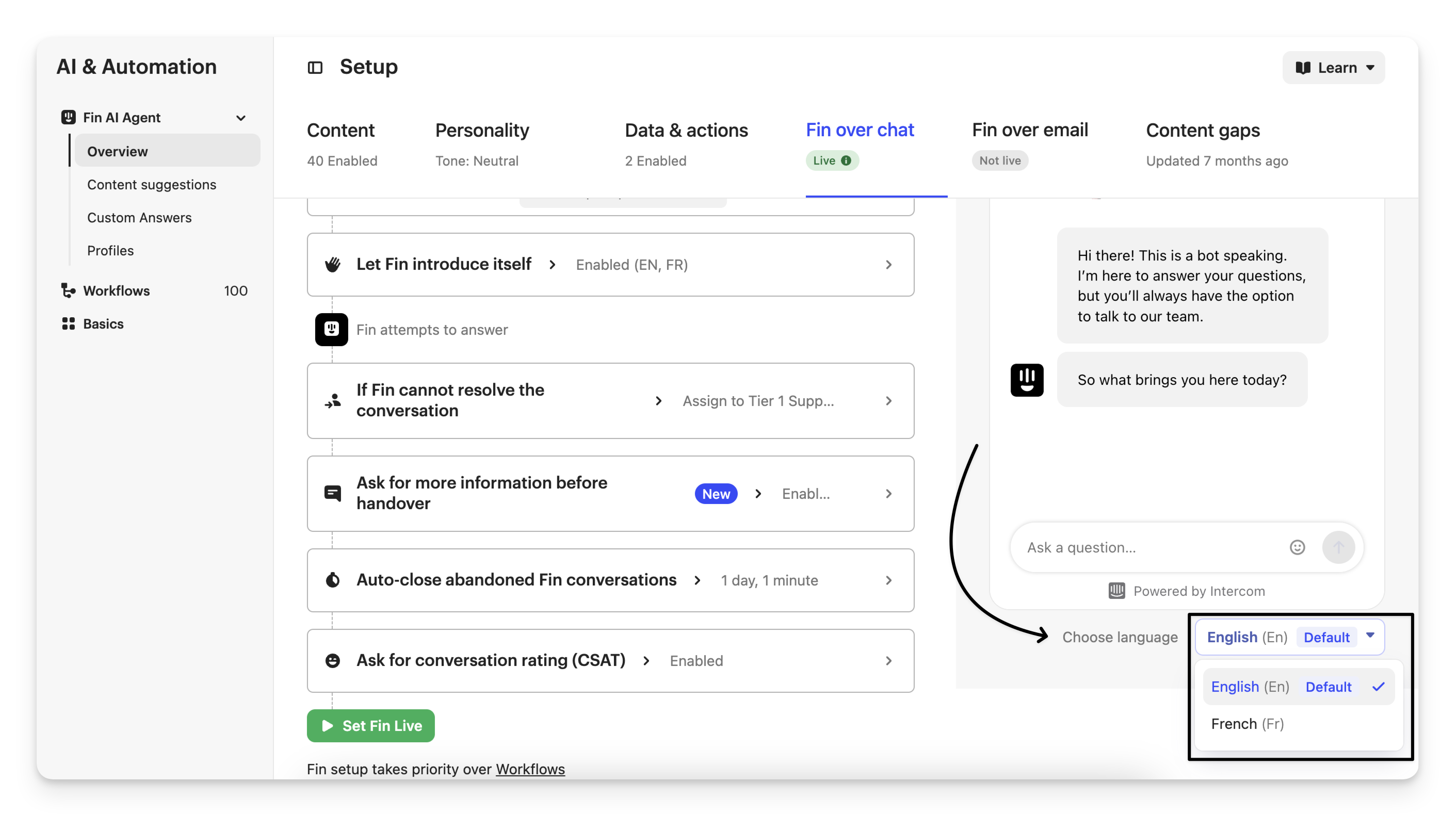Click the waving hand icon for Fin introduction

click(x=333, y=265)
